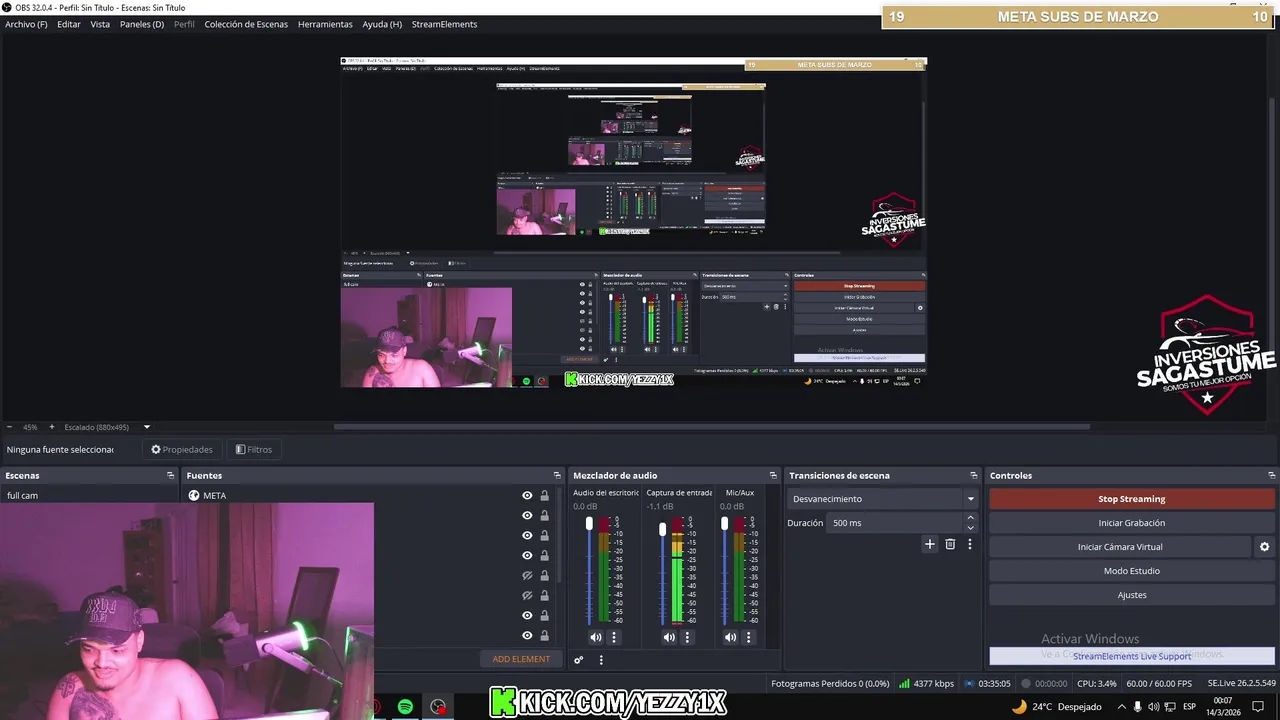Undock the Mezclador de audio panel
This screenshot has height=720, width=1280.
point(773,476)
